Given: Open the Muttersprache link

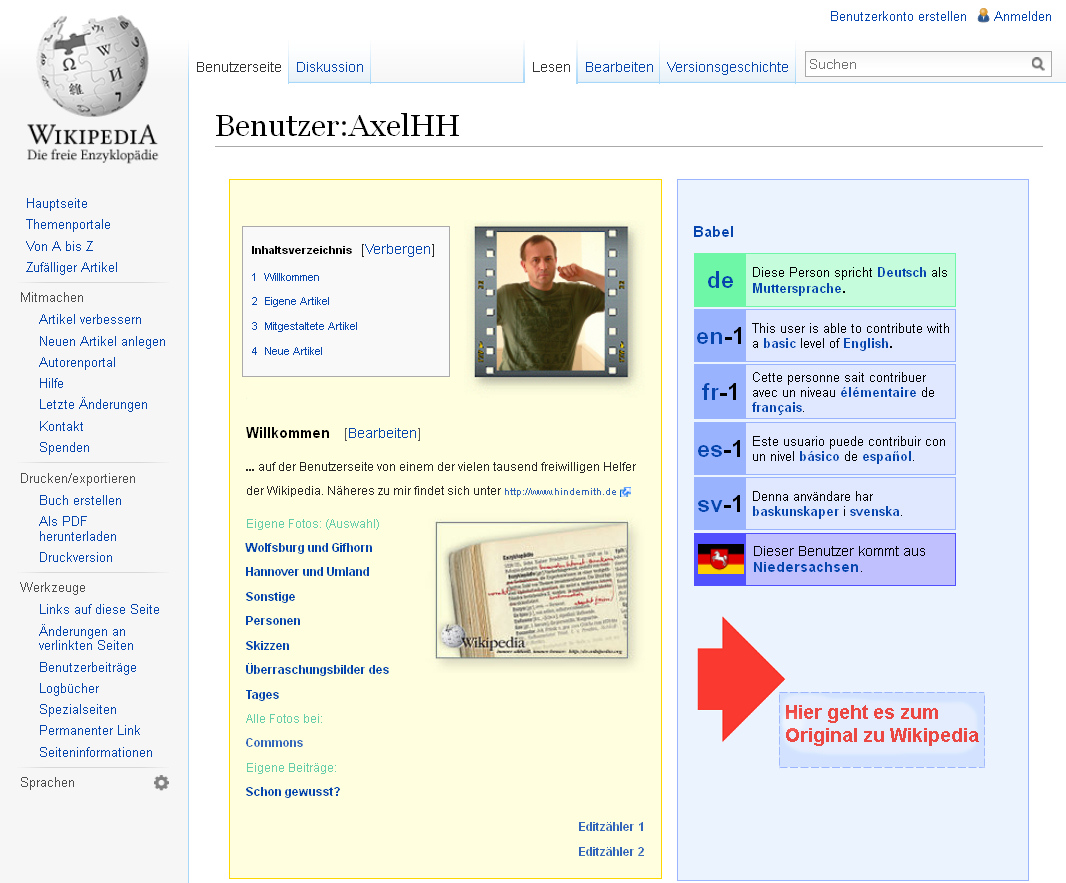Looking at the screenshot, I should tap(797, 289).
